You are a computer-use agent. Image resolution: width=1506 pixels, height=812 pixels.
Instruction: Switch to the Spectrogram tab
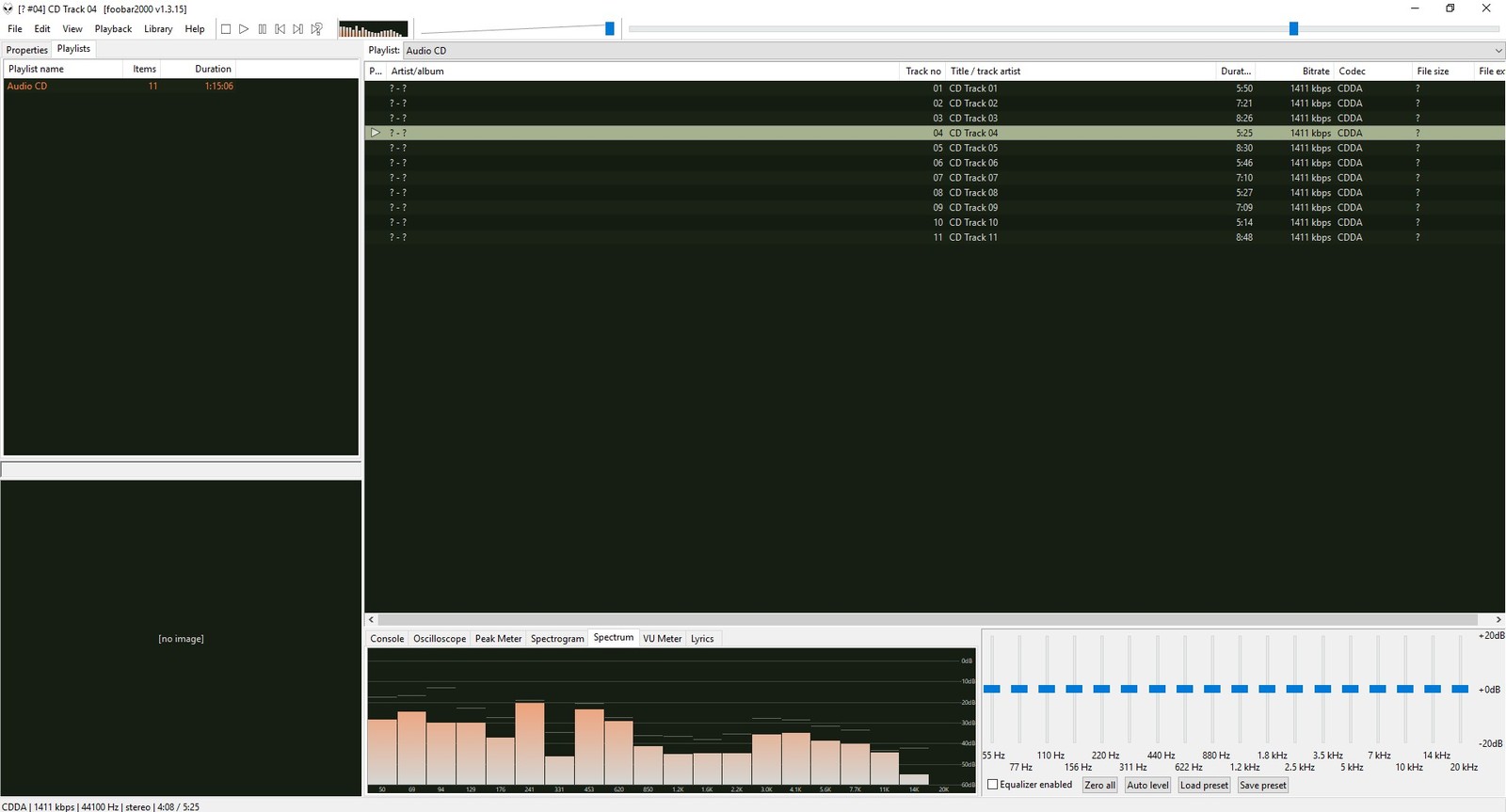(x=557, y=639)
